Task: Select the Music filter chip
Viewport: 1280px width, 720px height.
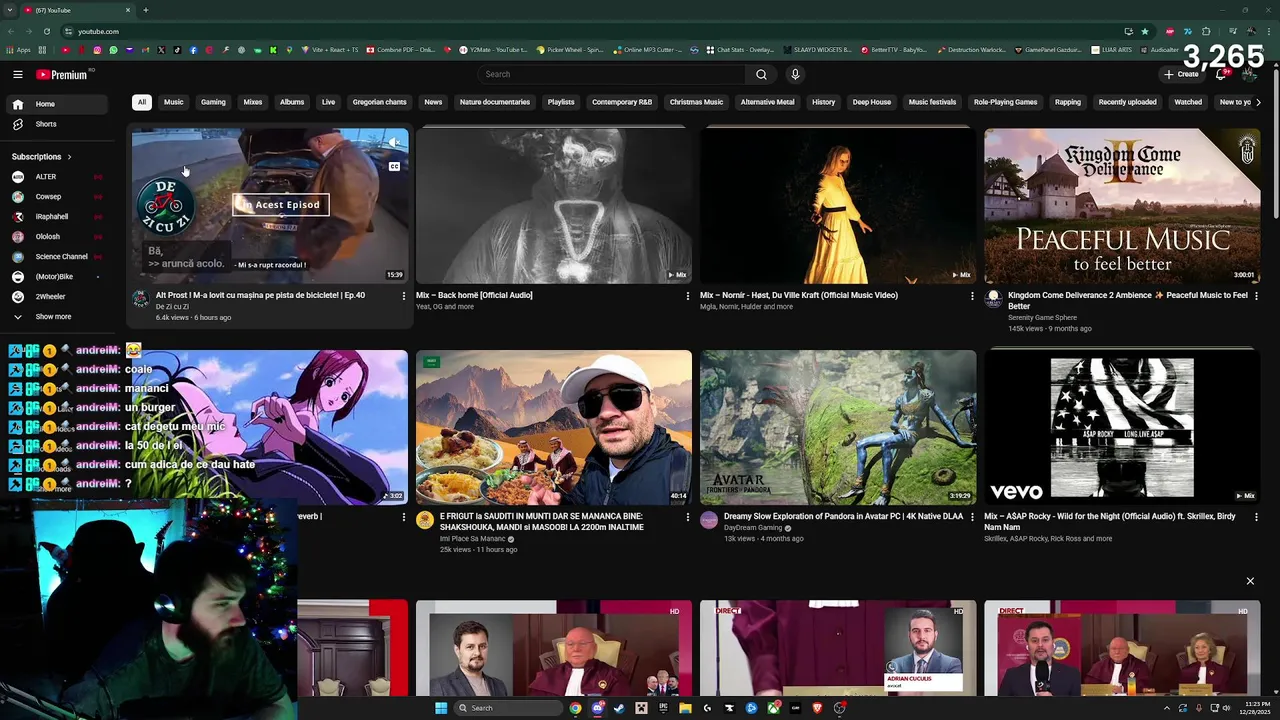Action: 174,102
